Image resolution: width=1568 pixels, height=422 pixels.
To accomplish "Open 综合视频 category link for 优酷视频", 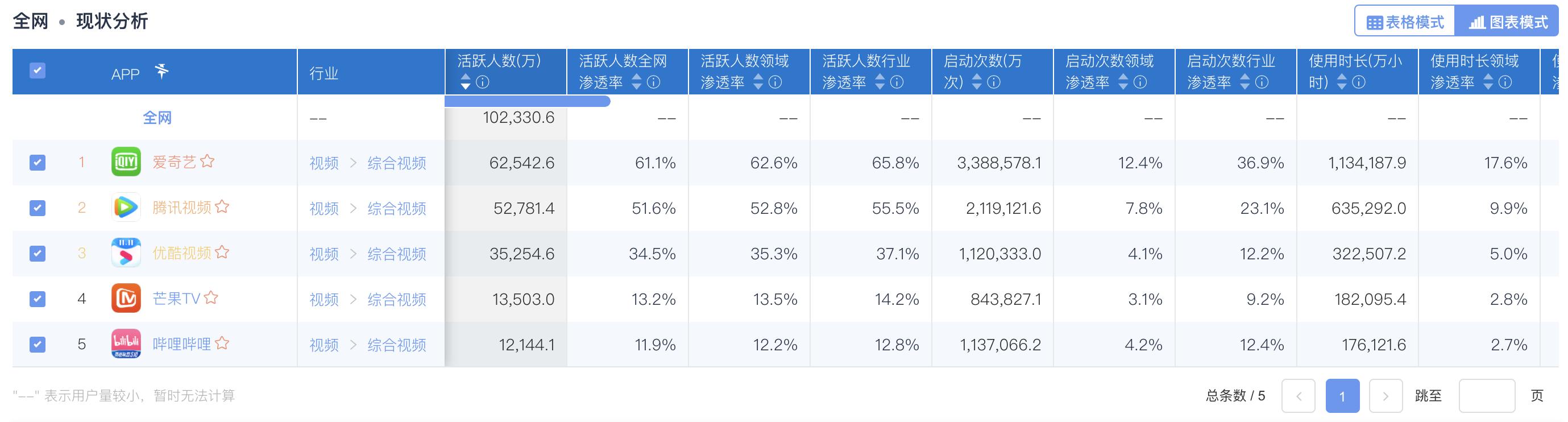I will coord(397,254).
